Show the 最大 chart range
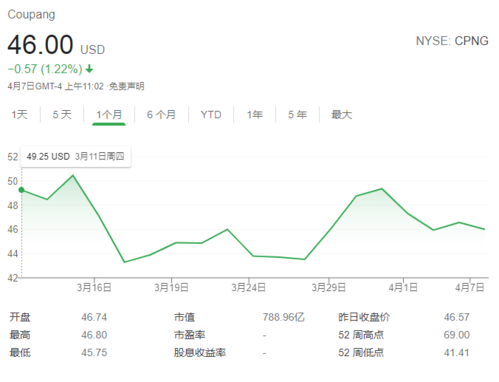Viewport: 499px width, 382px height. click(342, 115)
